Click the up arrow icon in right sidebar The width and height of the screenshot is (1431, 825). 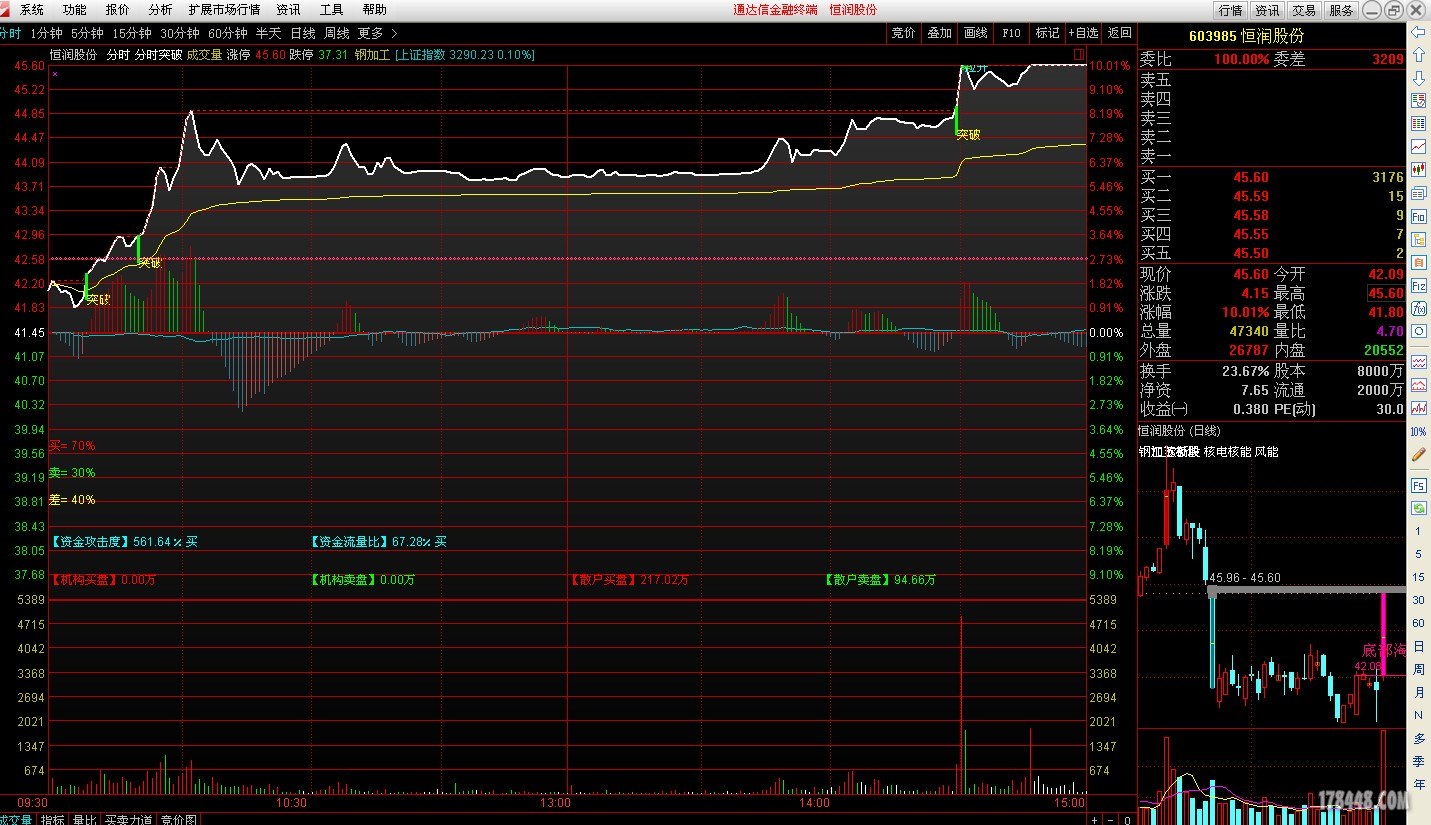click(x=1418, y=55)
